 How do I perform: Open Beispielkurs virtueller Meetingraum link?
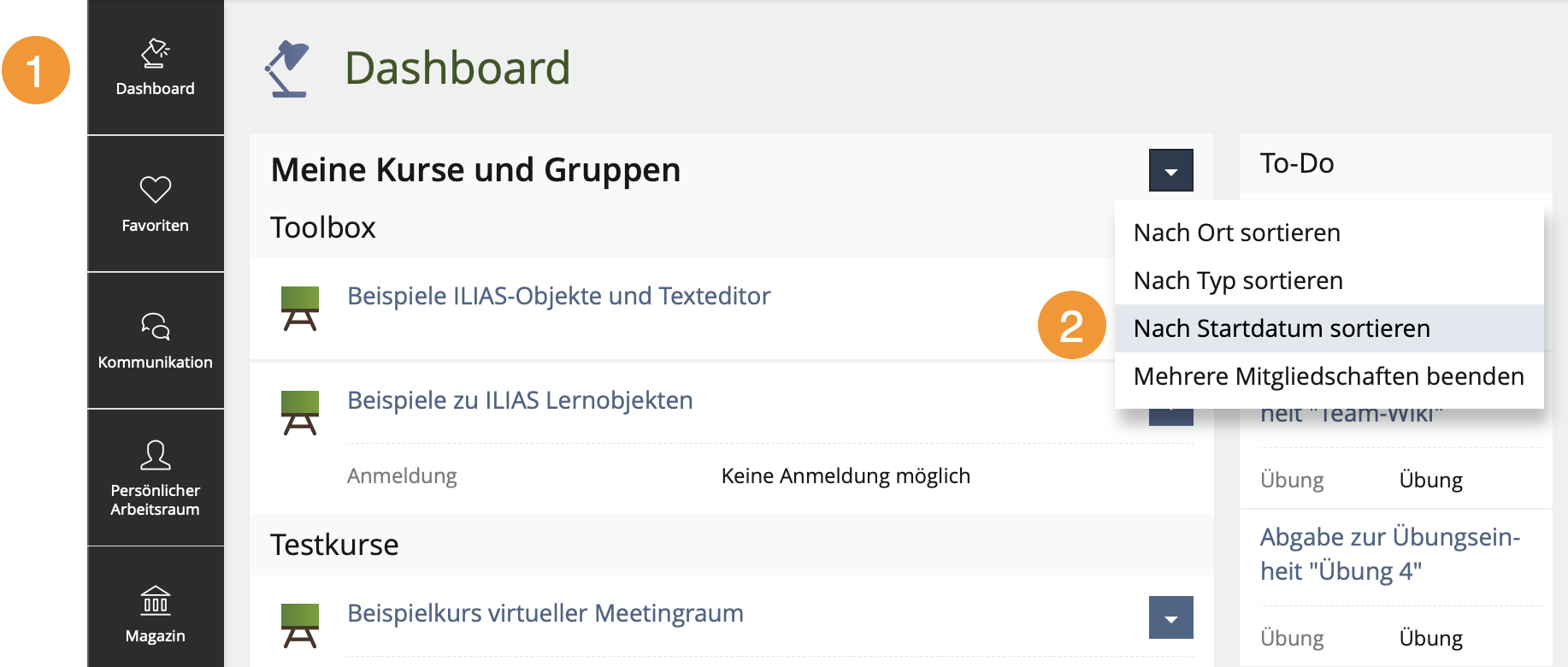[545, 613]
